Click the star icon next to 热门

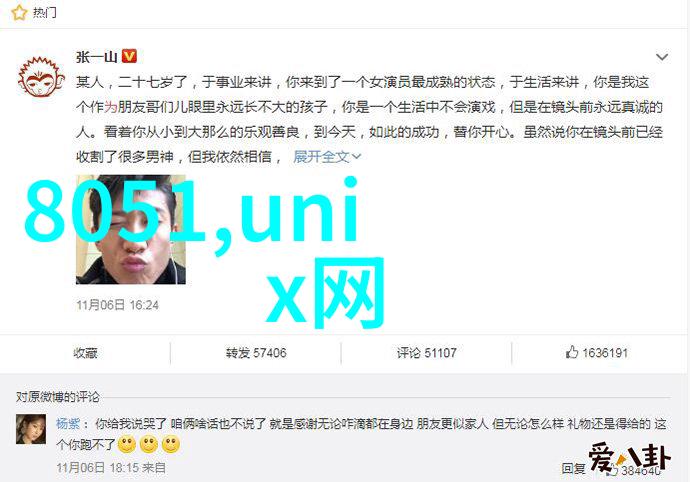(19, 13)
